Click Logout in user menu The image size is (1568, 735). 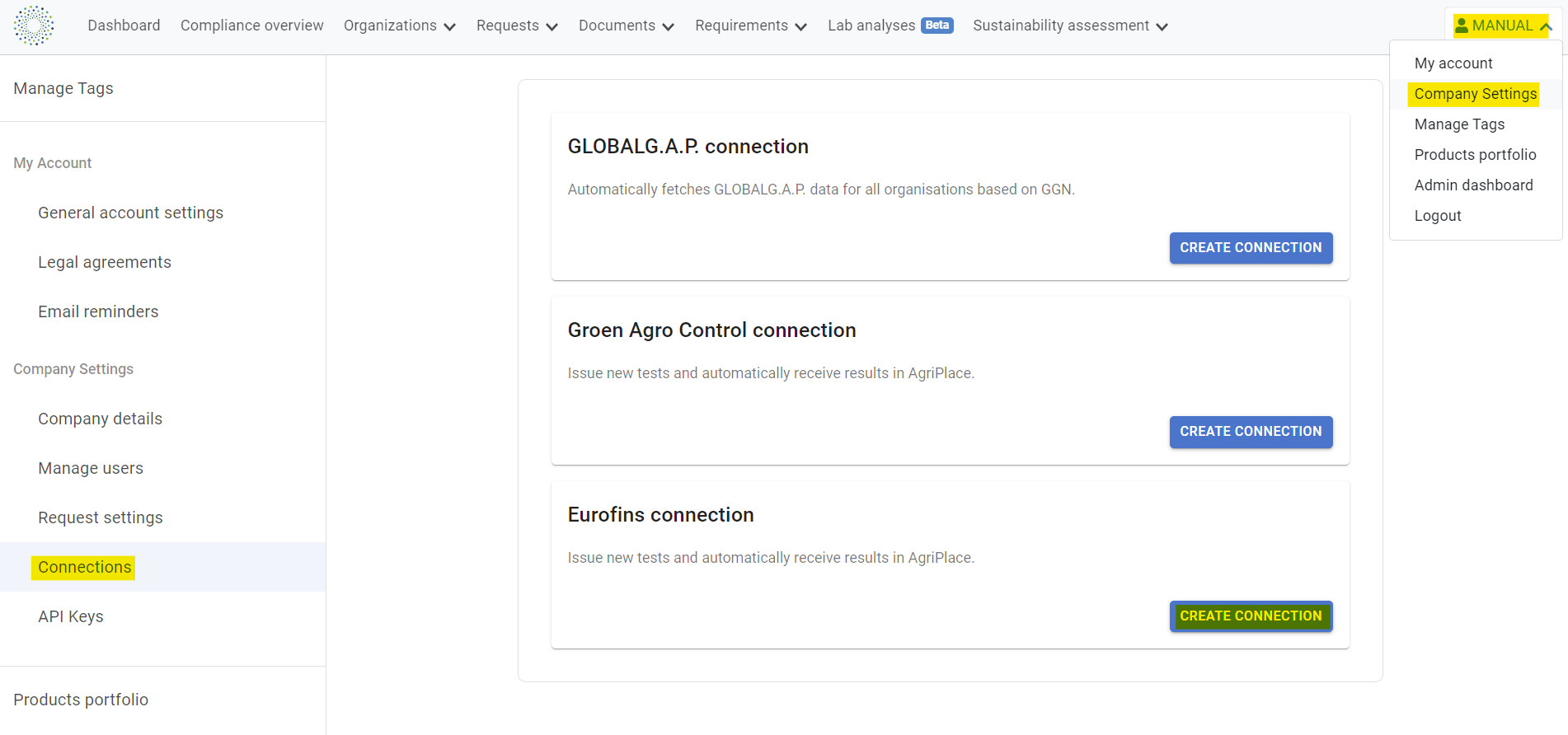(x=1438, y=216)
